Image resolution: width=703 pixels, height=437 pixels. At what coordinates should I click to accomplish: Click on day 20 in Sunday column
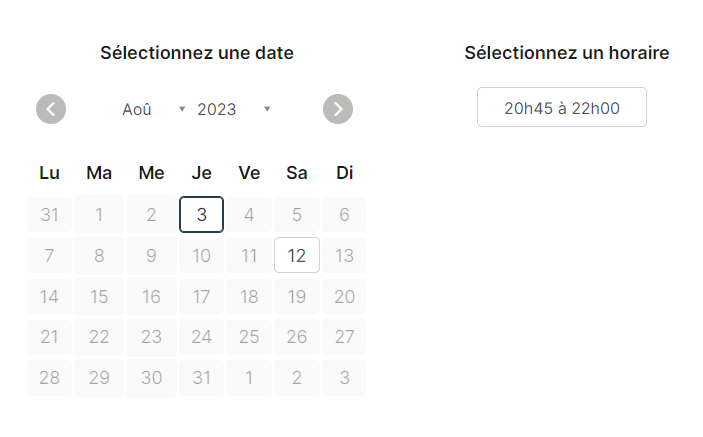point(344,296)
